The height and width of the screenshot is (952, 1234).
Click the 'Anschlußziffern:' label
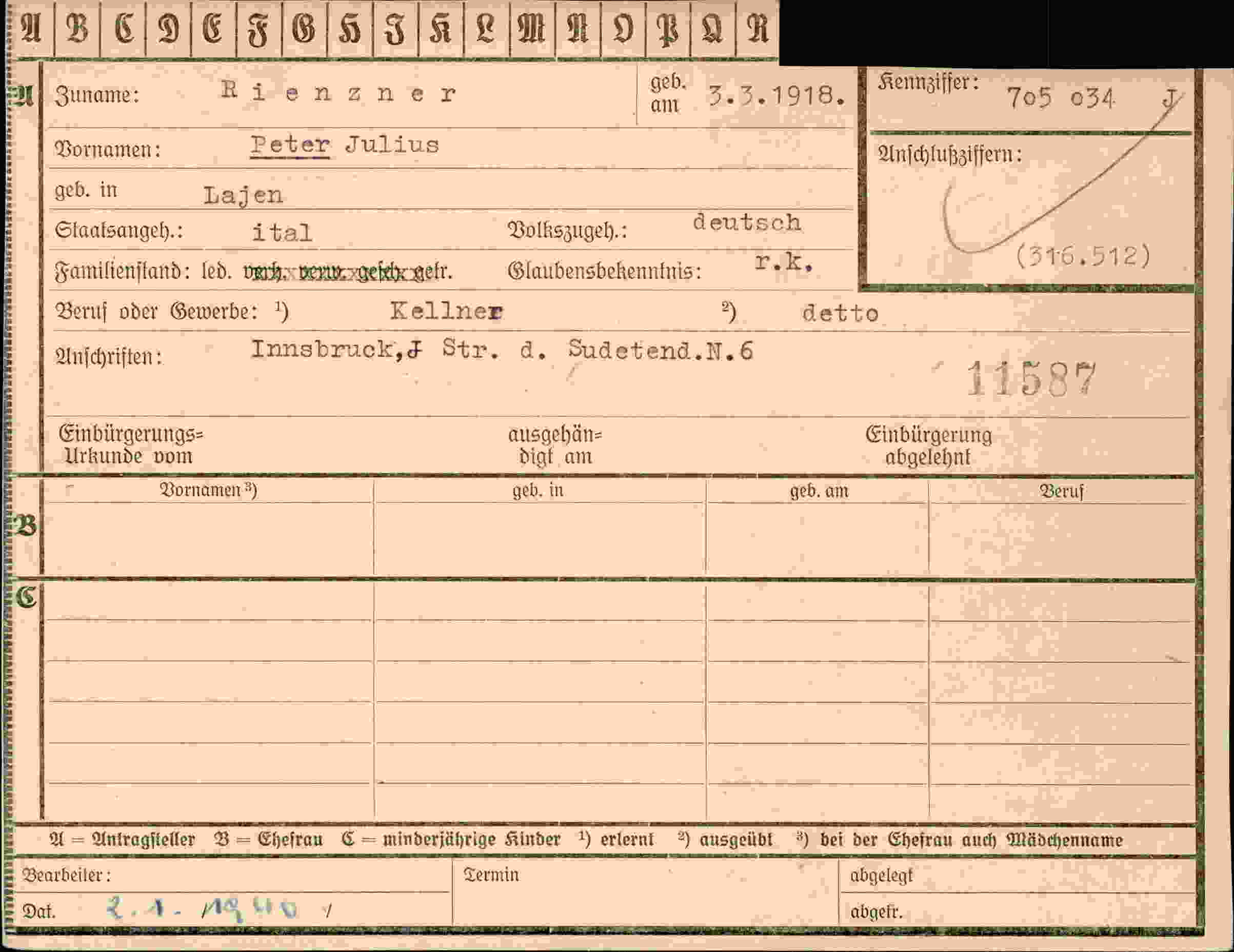pos(950,155)
